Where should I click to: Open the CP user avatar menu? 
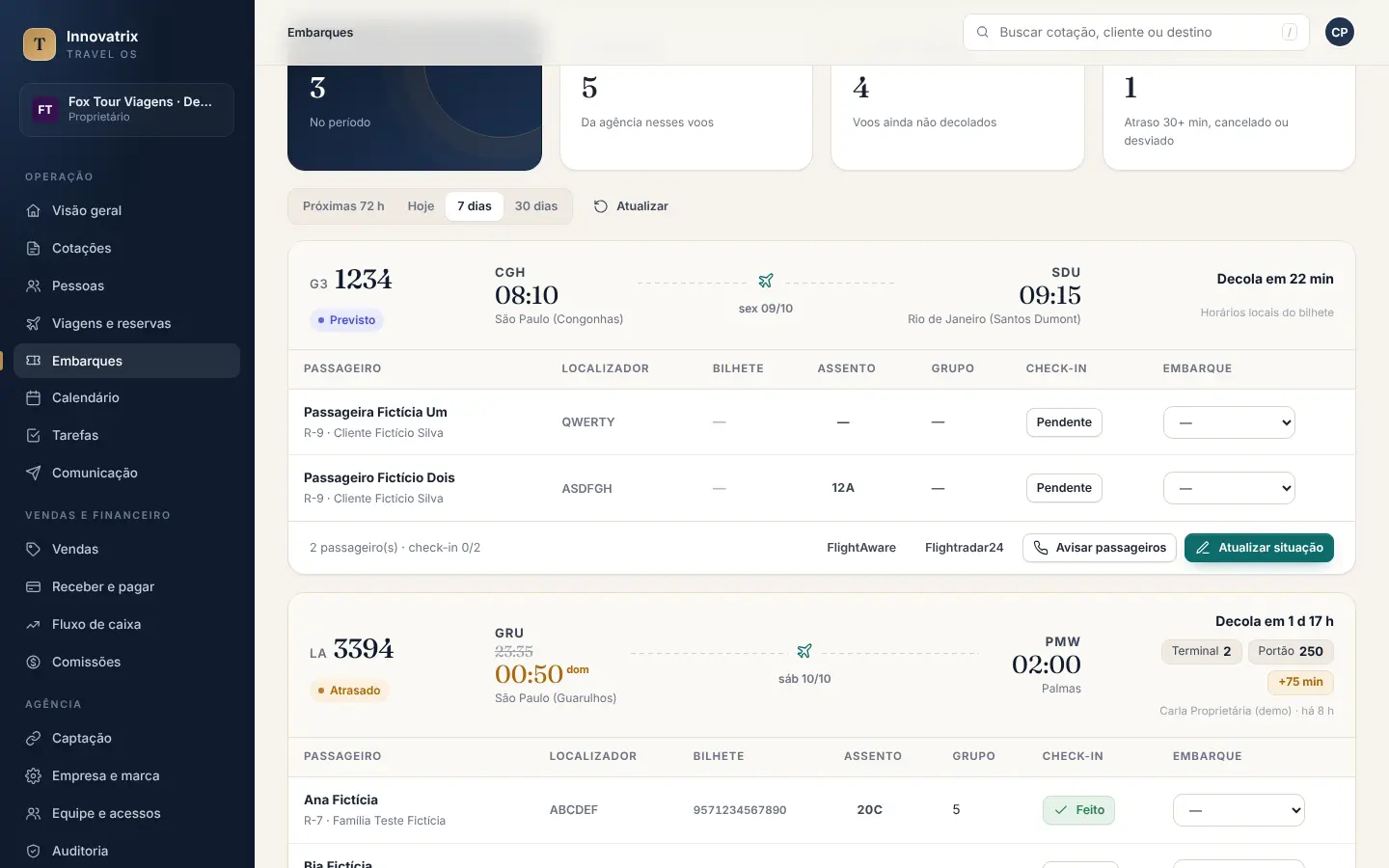tap(1339, 32)
